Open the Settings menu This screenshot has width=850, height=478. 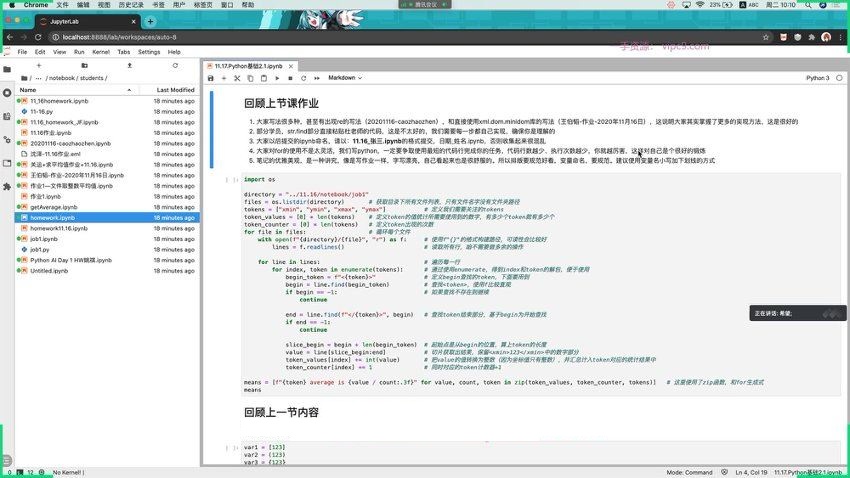pos(149,51)
